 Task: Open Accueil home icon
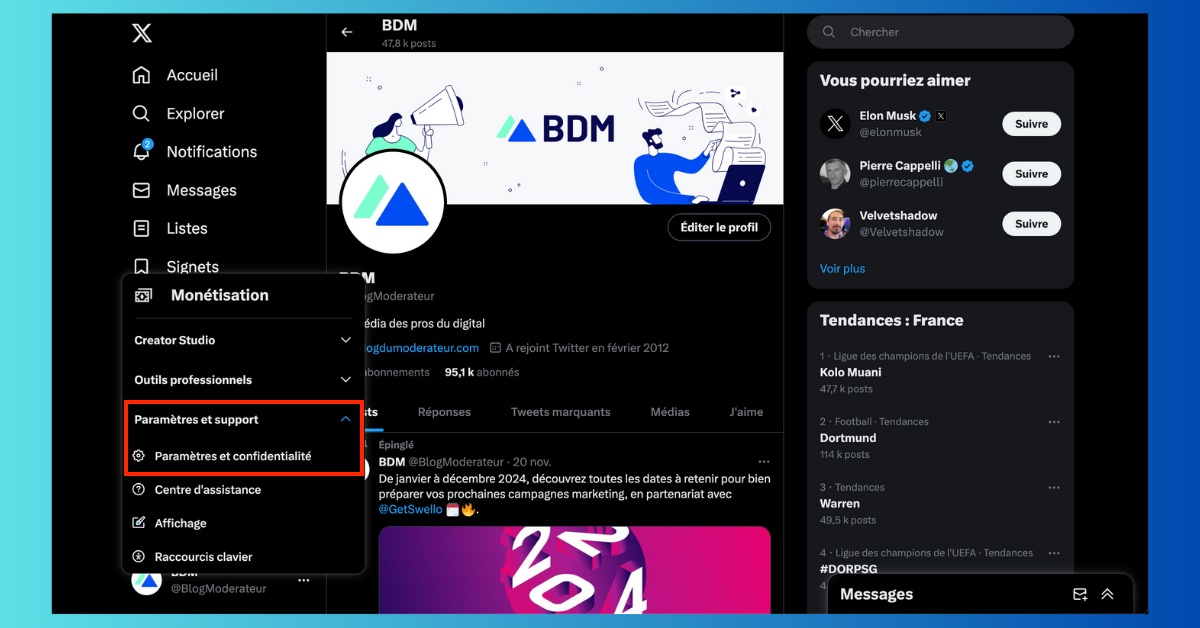tap(142, 75)
